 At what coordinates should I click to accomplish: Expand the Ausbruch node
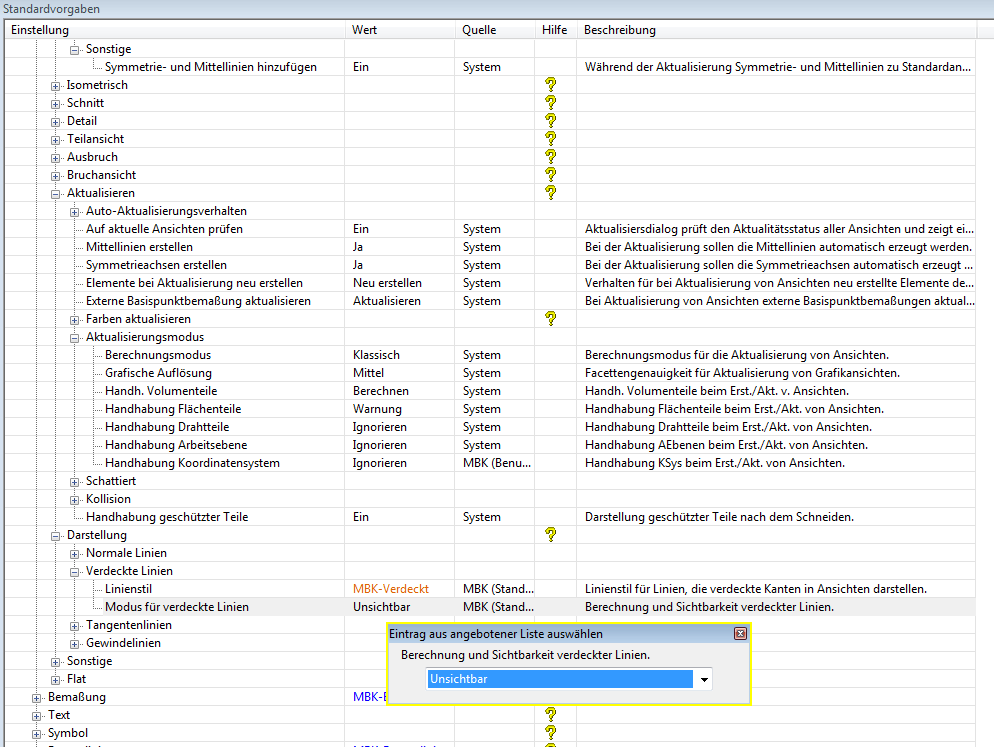point(56,158)
